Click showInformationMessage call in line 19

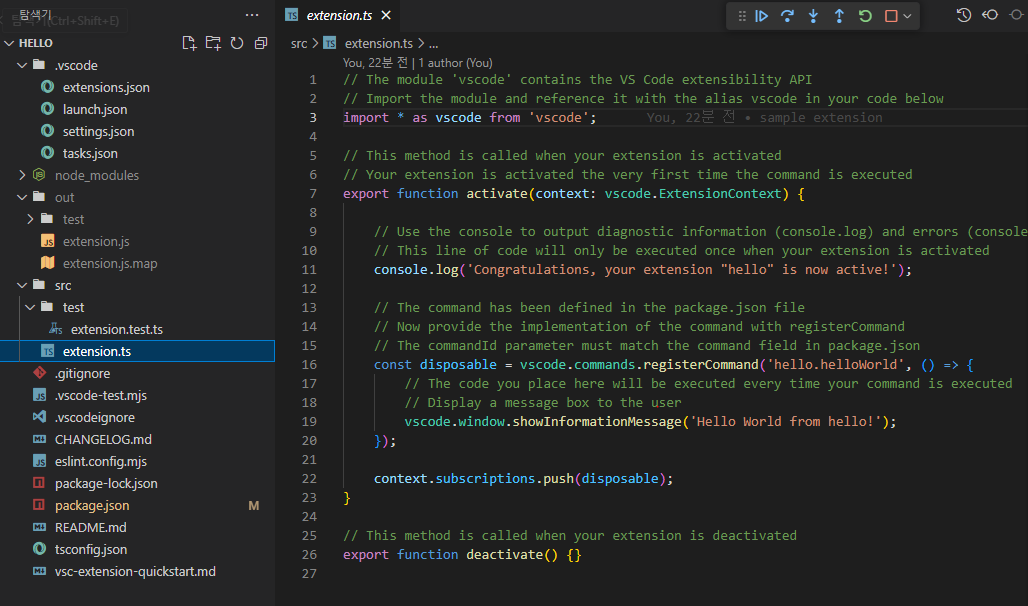[x=597, y=422]
